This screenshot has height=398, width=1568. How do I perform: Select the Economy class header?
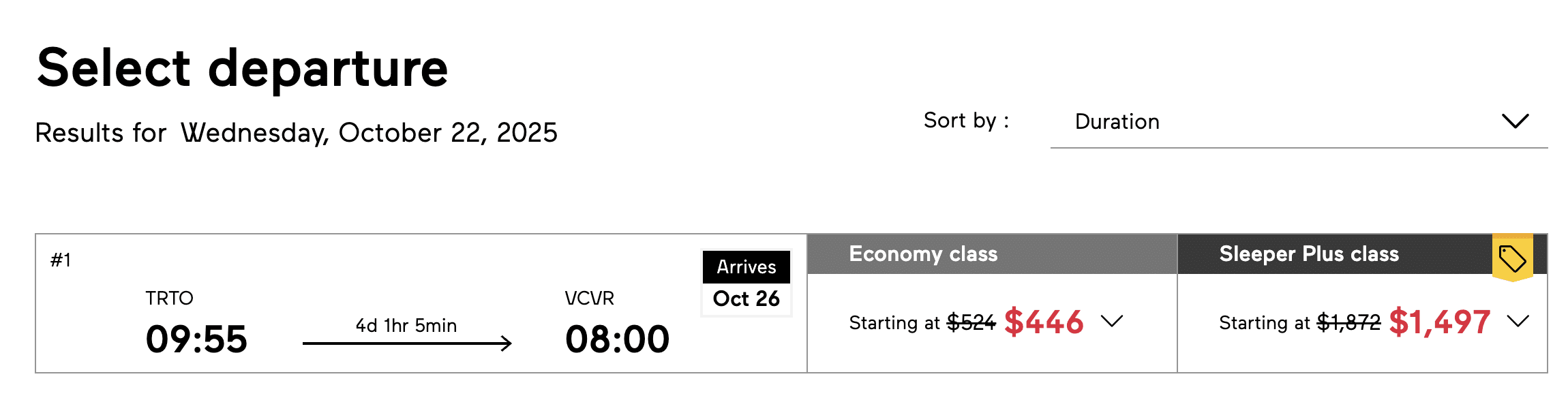[923, 254]
